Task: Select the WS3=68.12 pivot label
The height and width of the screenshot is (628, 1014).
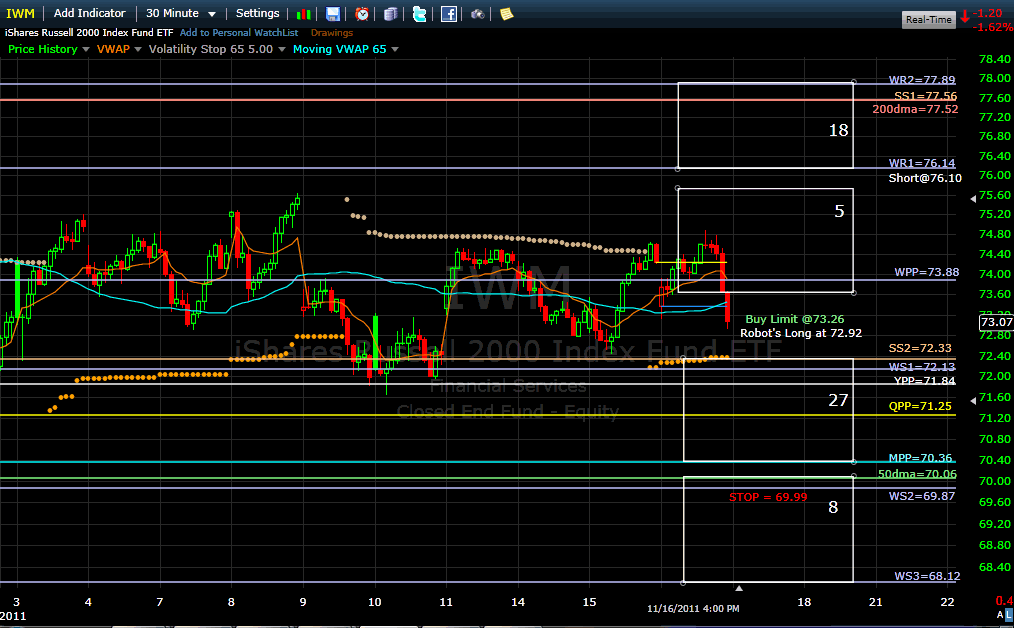Action: [927, 576]
